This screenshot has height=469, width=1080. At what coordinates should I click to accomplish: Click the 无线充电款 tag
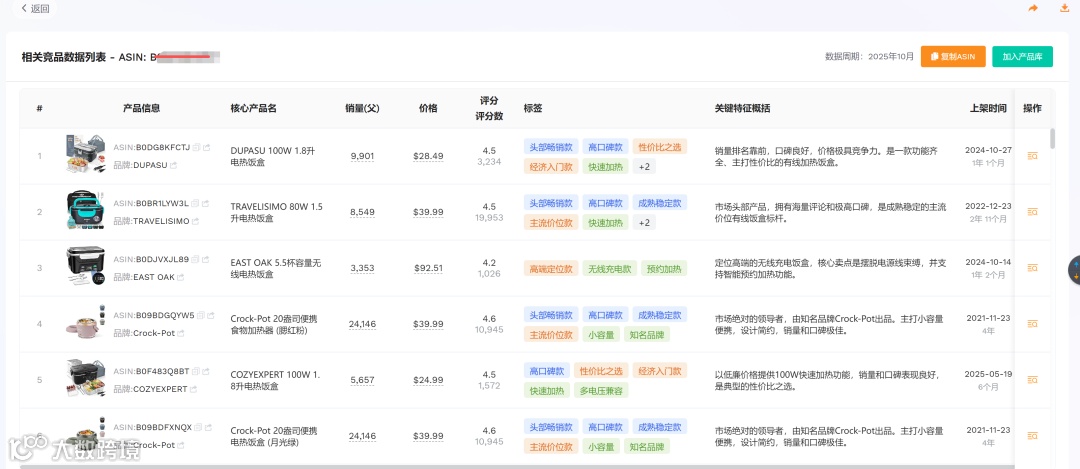coord(610,269)
